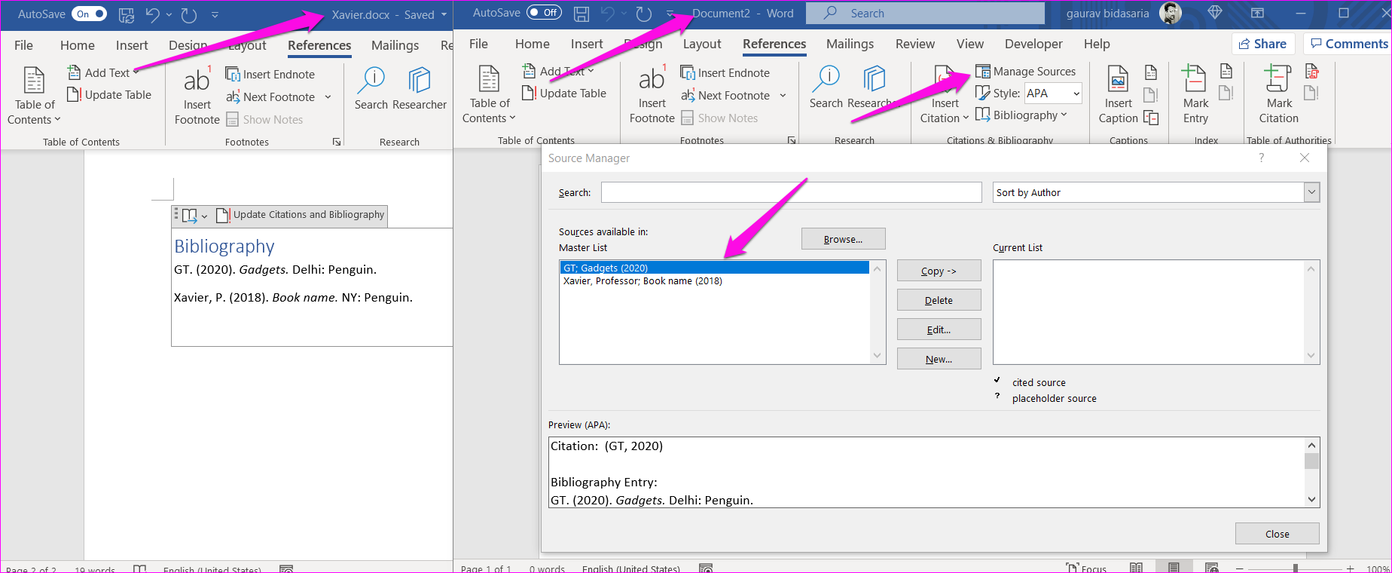Open Footnotes dialog launcher in Xavier.docx
Screen dimensions: 1392x573
coord(336,142)
